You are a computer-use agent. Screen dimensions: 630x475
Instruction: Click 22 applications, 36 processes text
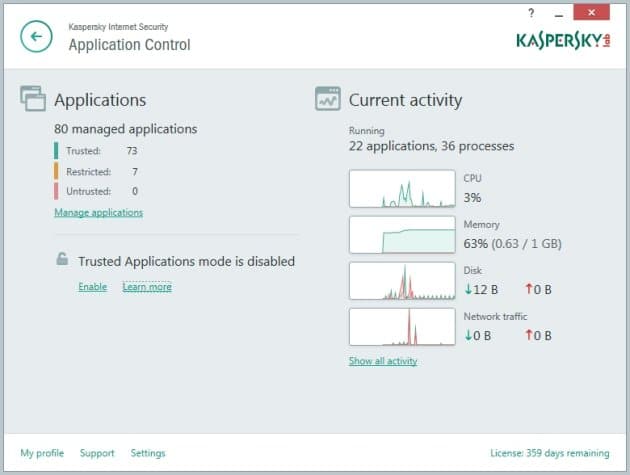click(432, 146)
